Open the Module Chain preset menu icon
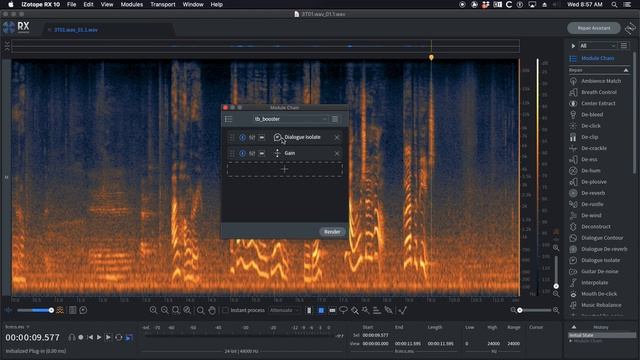 [335, 119]
